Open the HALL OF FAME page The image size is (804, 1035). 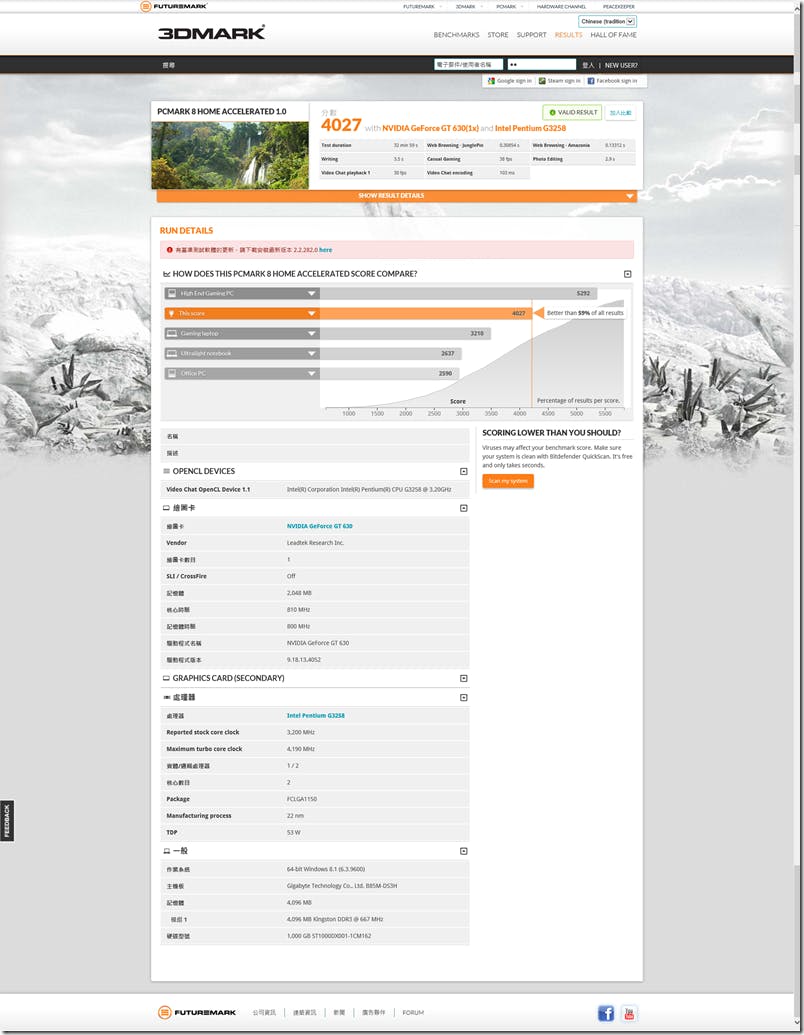point(613,35)
